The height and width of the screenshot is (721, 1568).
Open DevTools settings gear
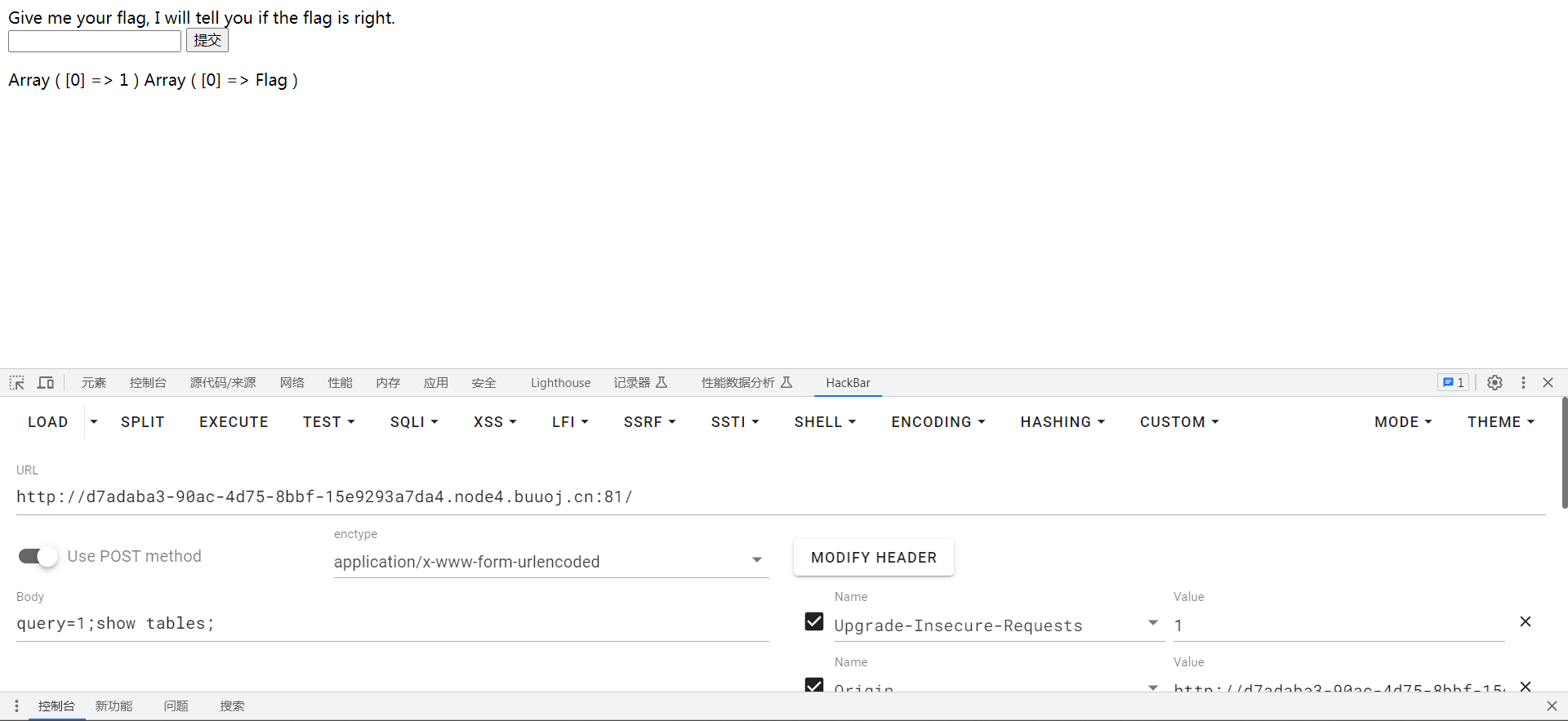pyautogui.click(x=1494, y=383)
